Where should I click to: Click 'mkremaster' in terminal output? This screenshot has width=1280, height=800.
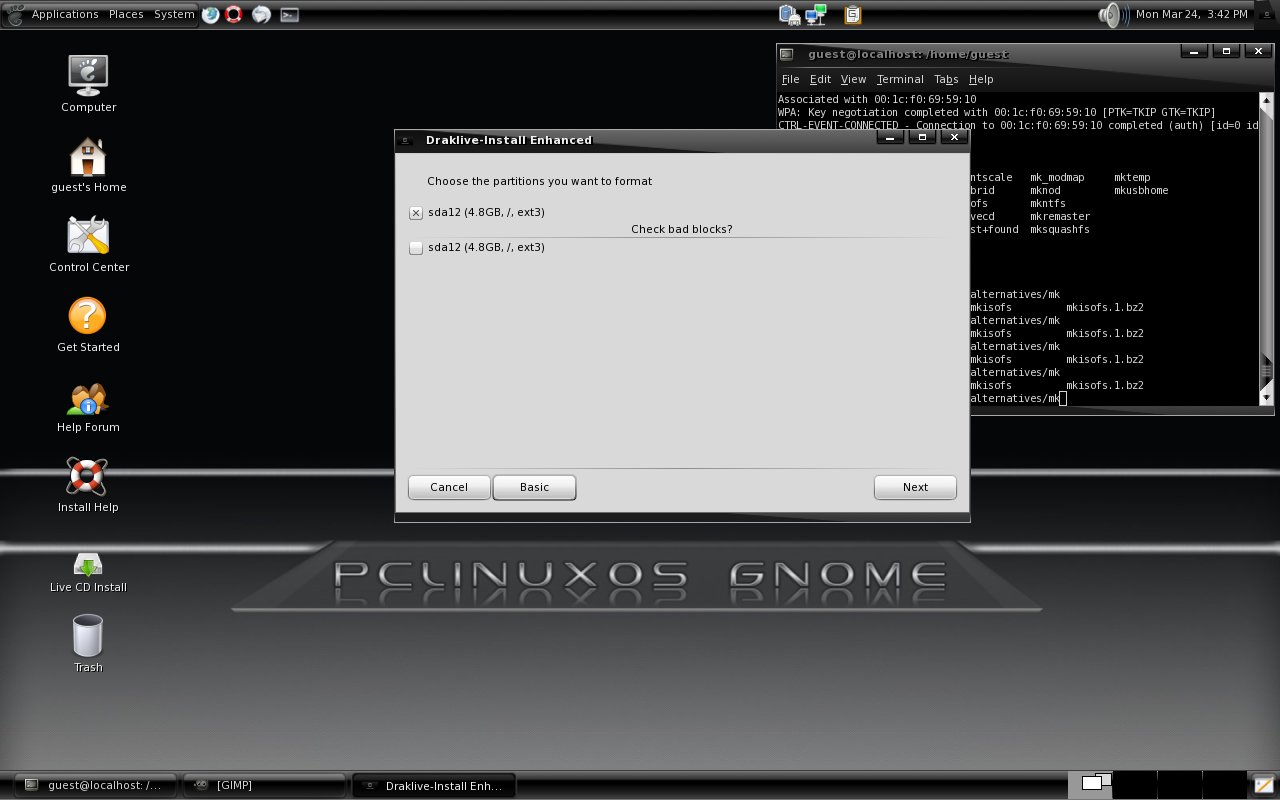click(1060, 216)
